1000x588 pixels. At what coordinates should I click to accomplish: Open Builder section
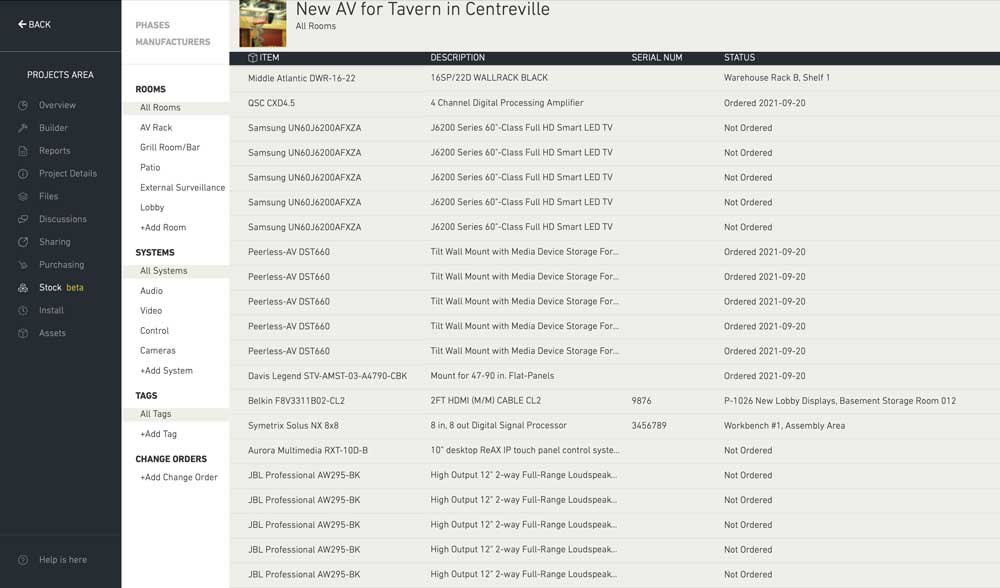pos(54,128)
